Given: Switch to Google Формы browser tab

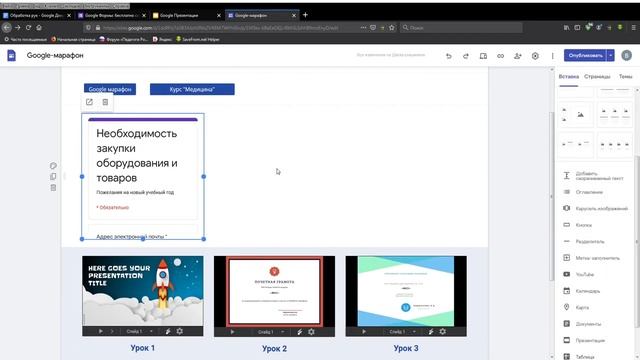Looking at the screenshot, I should coord(111,16).
